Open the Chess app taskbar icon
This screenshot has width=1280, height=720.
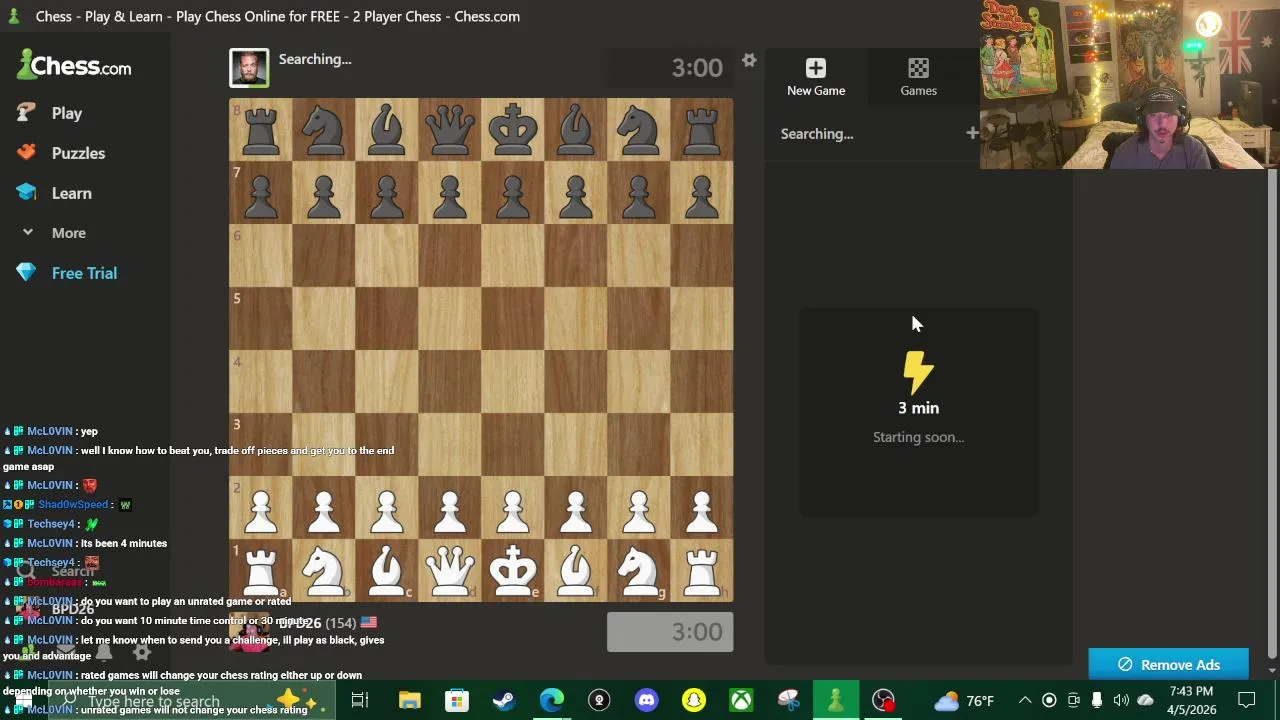pos(836,701)
